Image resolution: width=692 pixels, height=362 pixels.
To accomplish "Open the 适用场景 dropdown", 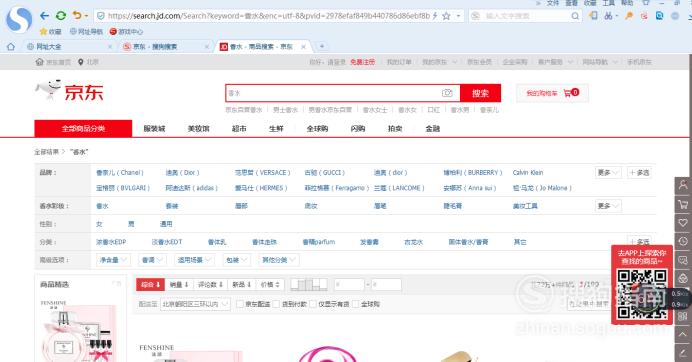I will coord(194,260).
